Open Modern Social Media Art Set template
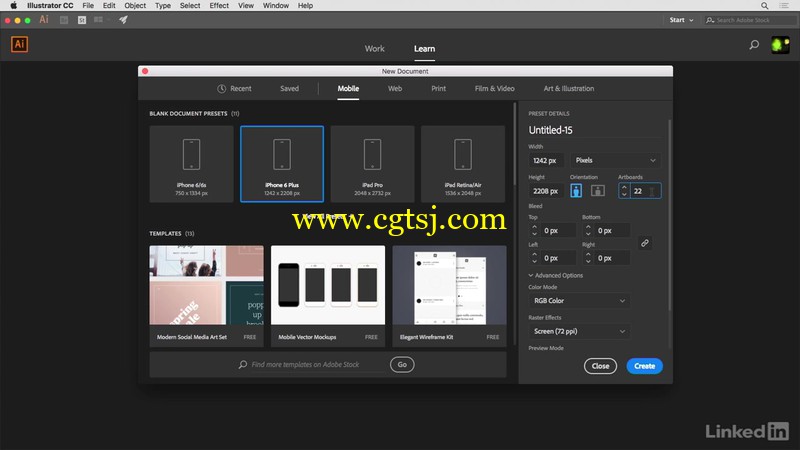 [207, 296]
